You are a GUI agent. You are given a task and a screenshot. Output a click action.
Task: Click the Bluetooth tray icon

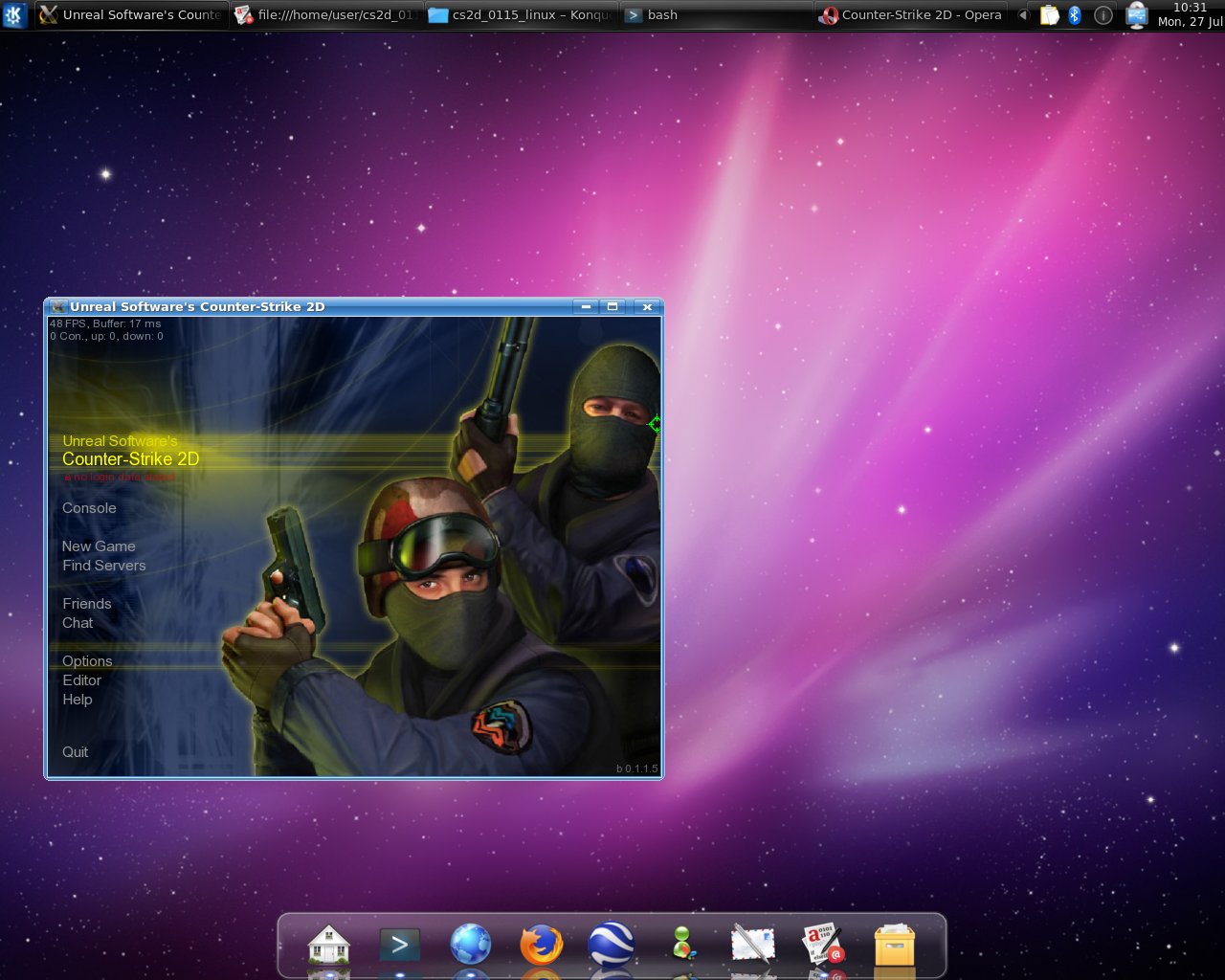[1074, 15]
